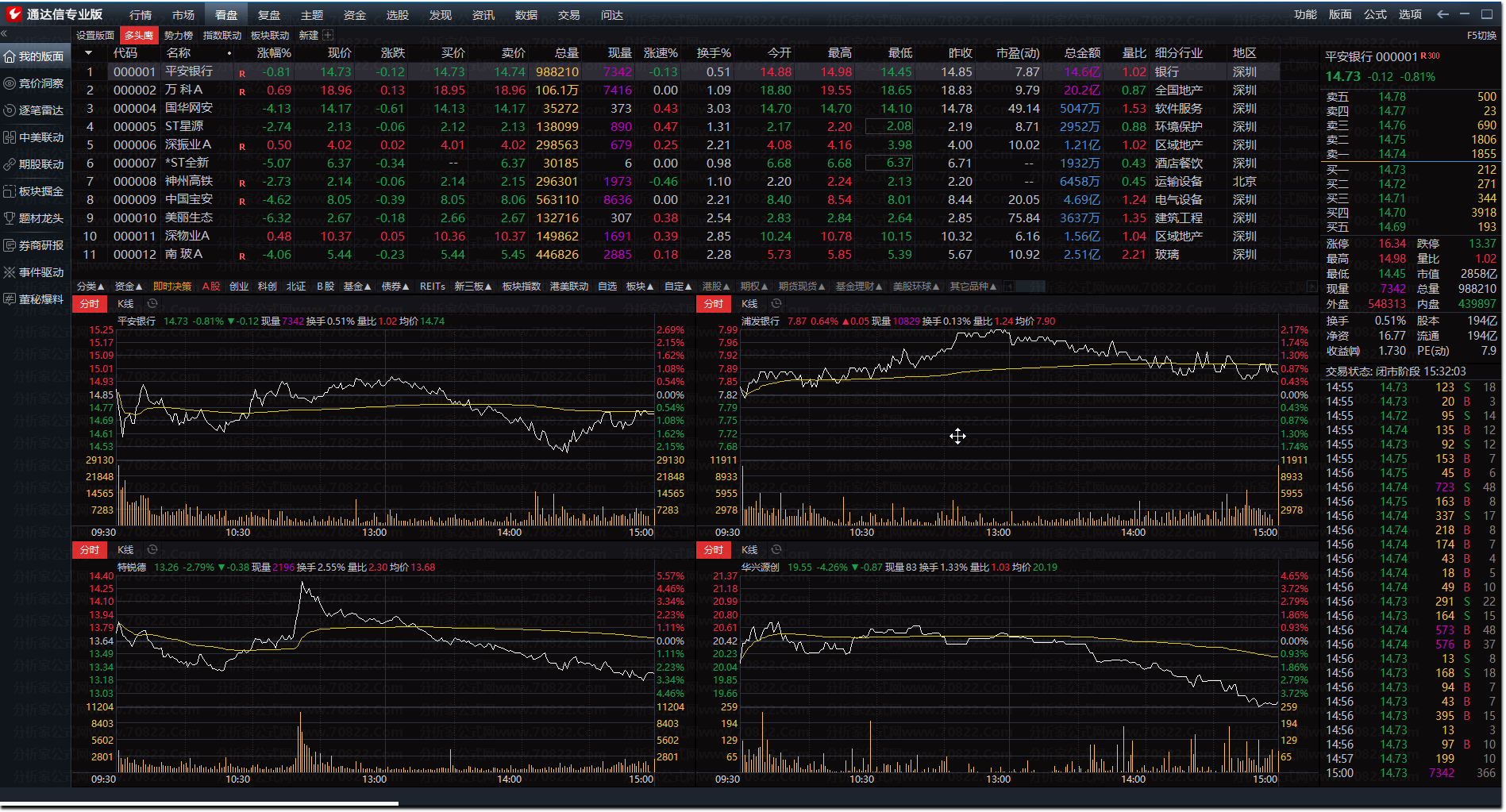Expand the 自定 category menu

678,287
